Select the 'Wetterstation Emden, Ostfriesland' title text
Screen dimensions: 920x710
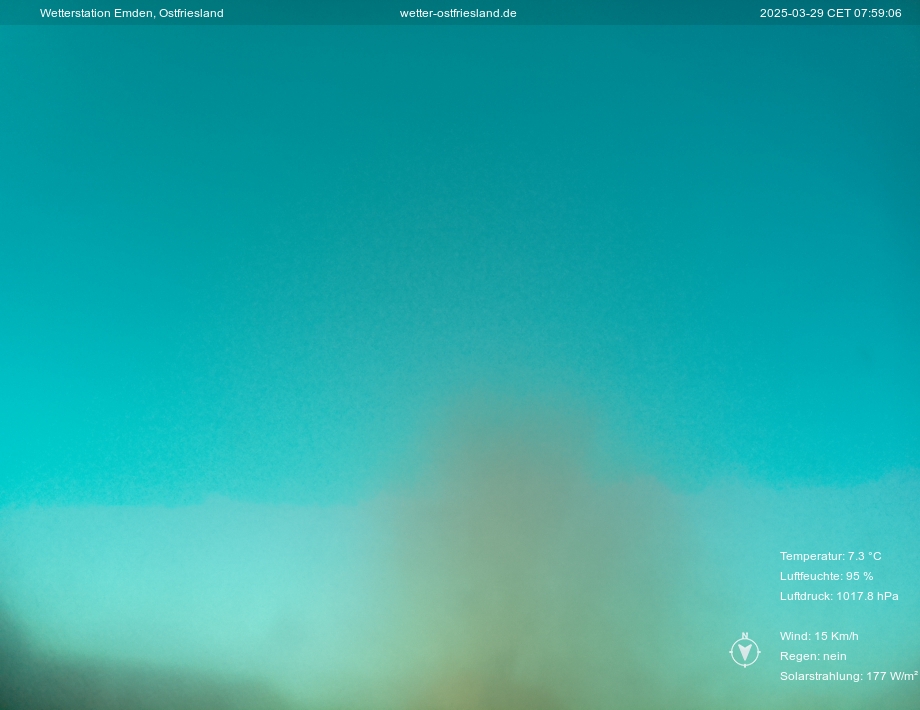click(x=131, y=13)
